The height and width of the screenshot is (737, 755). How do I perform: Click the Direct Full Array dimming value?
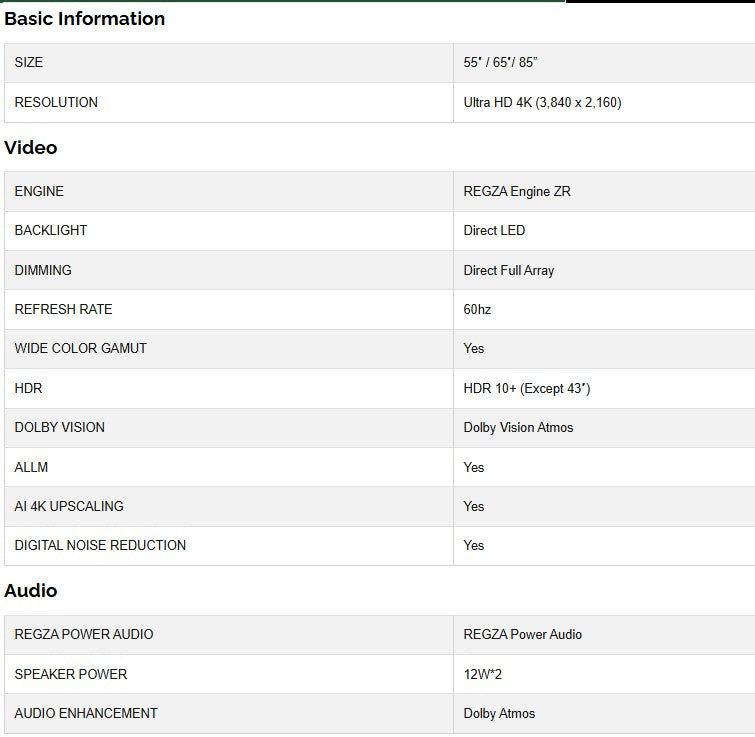[x=508, y=270]
